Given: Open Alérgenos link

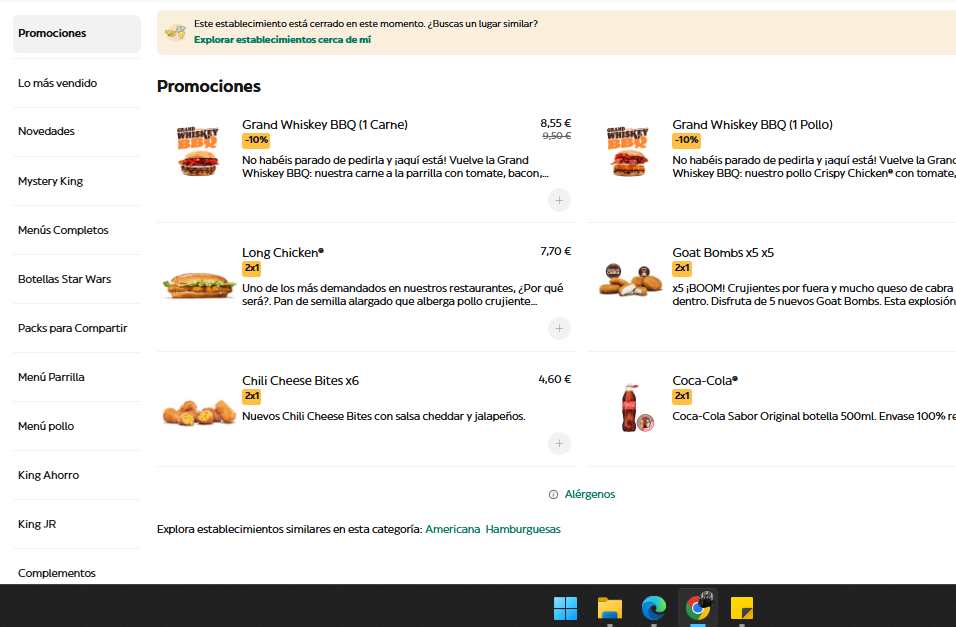Looking at the screenshot, I should click(x=590, y=494).
